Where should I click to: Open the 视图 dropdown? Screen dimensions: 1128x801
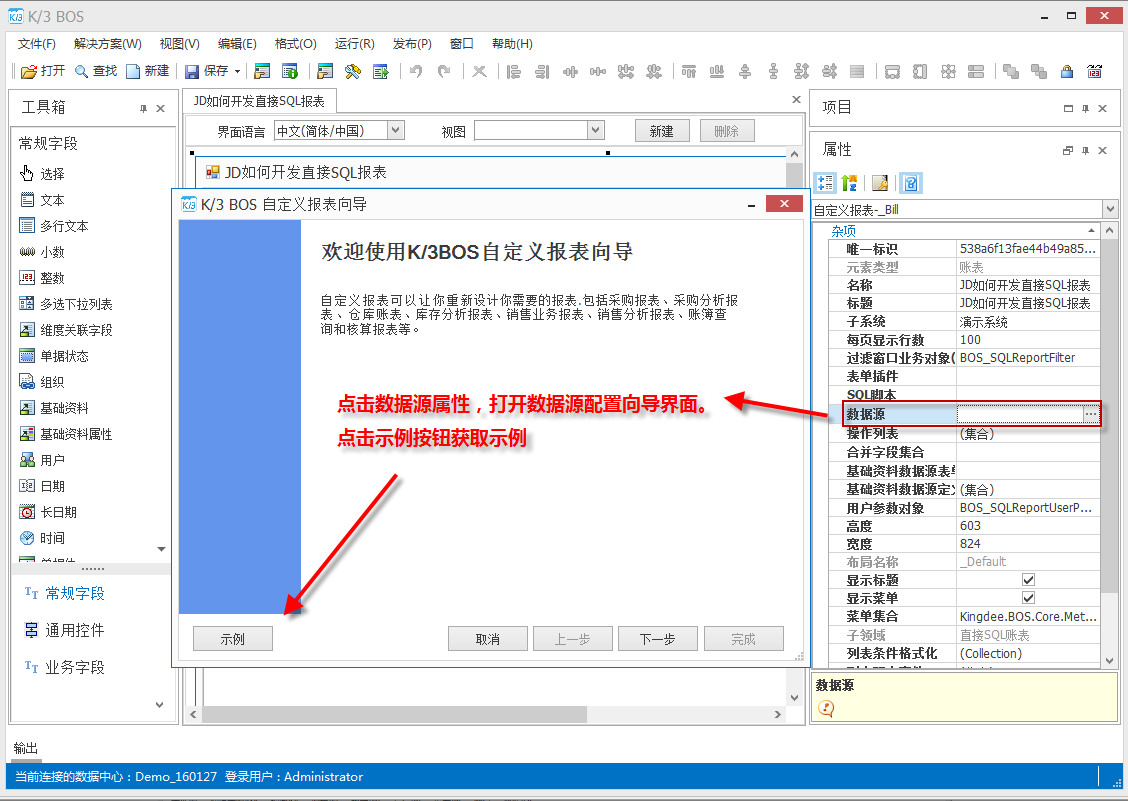(595, 130)
